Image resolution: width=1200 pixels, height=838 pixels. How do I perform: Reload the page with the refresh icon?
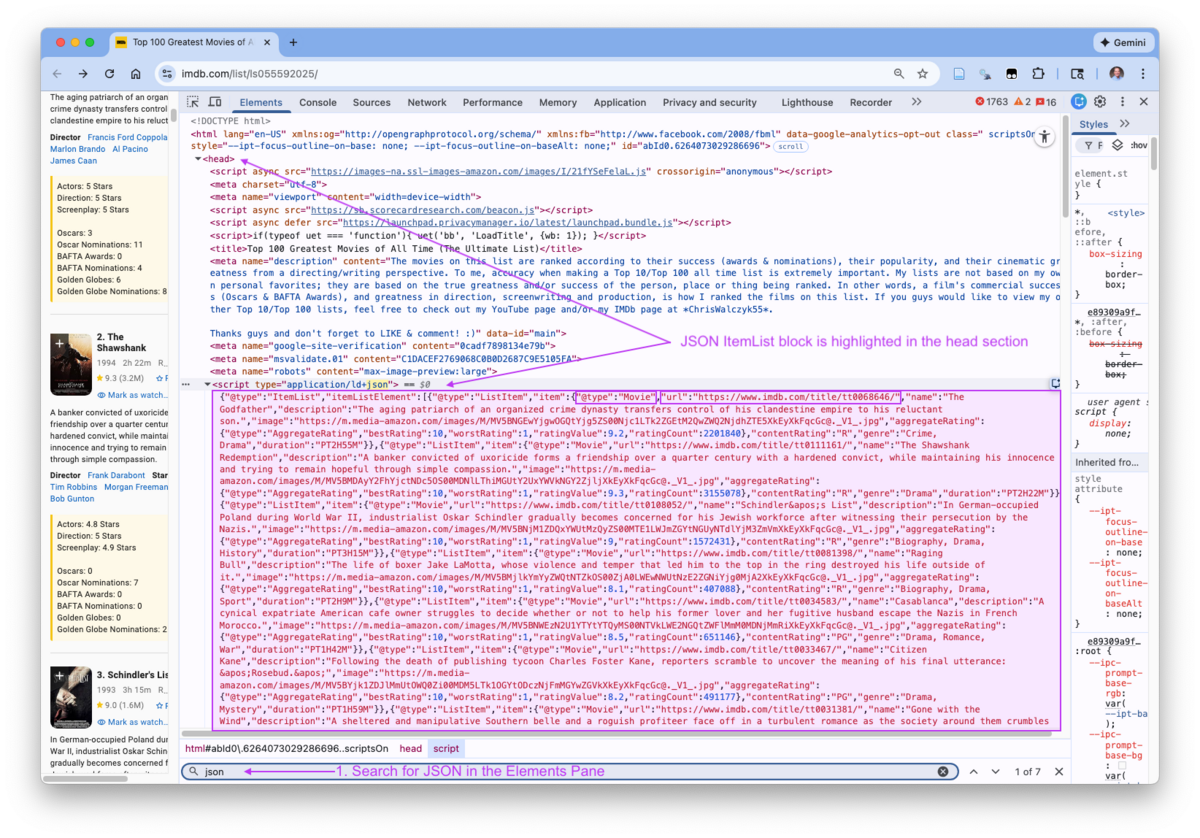[109, 72]
